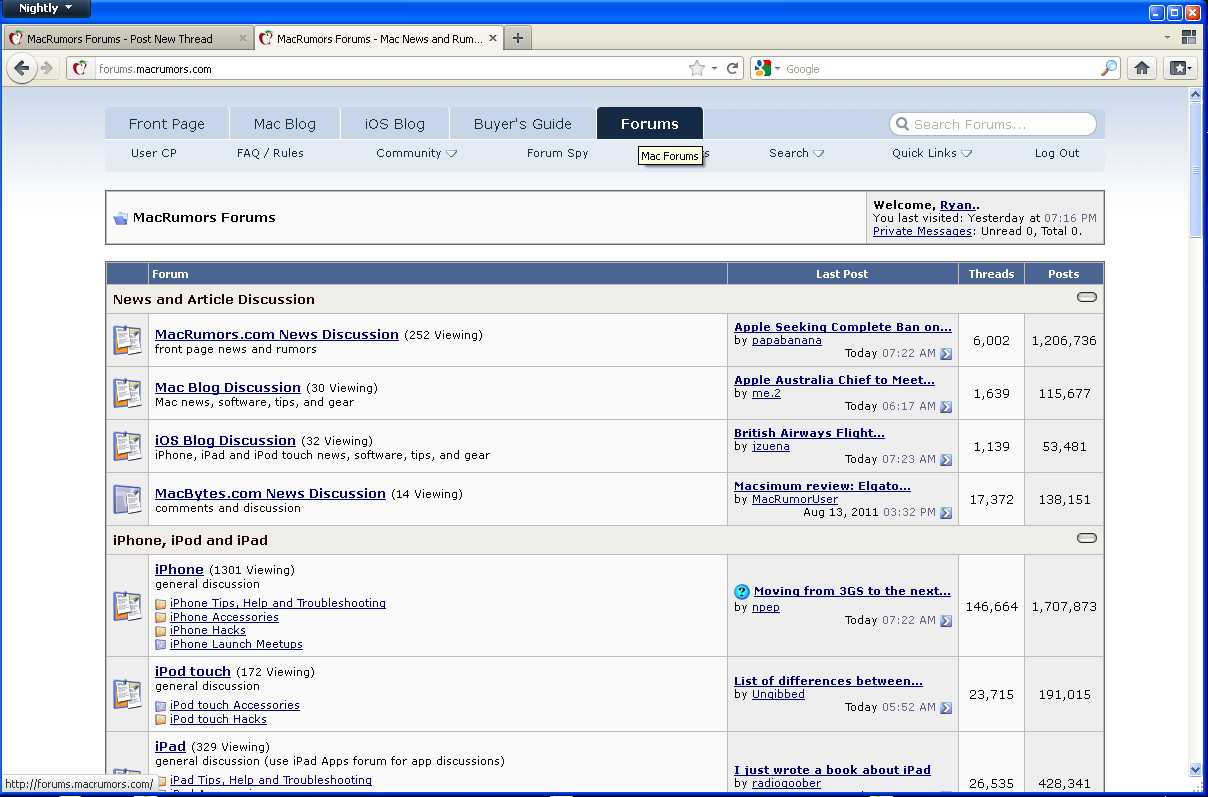Screen dimensions: 1208x797
Task: Click the vertical scrollbar up arrow
Action: click(x=1195, y=94)
